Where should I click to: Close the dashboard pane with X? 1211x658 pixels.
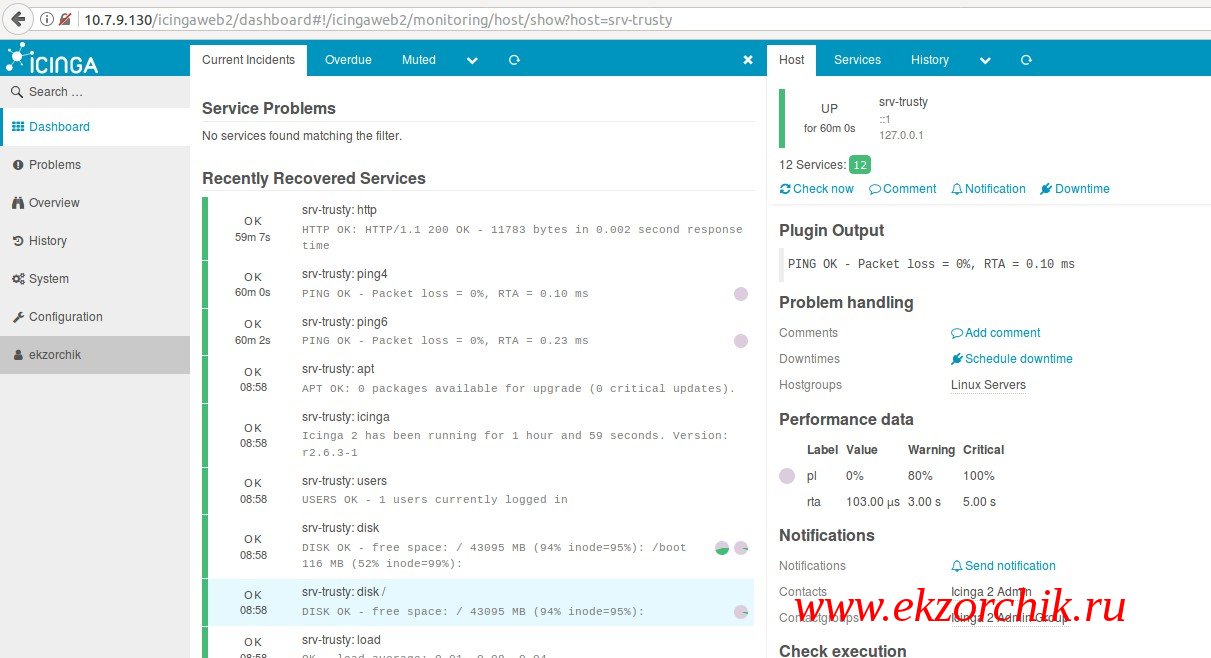747,60
